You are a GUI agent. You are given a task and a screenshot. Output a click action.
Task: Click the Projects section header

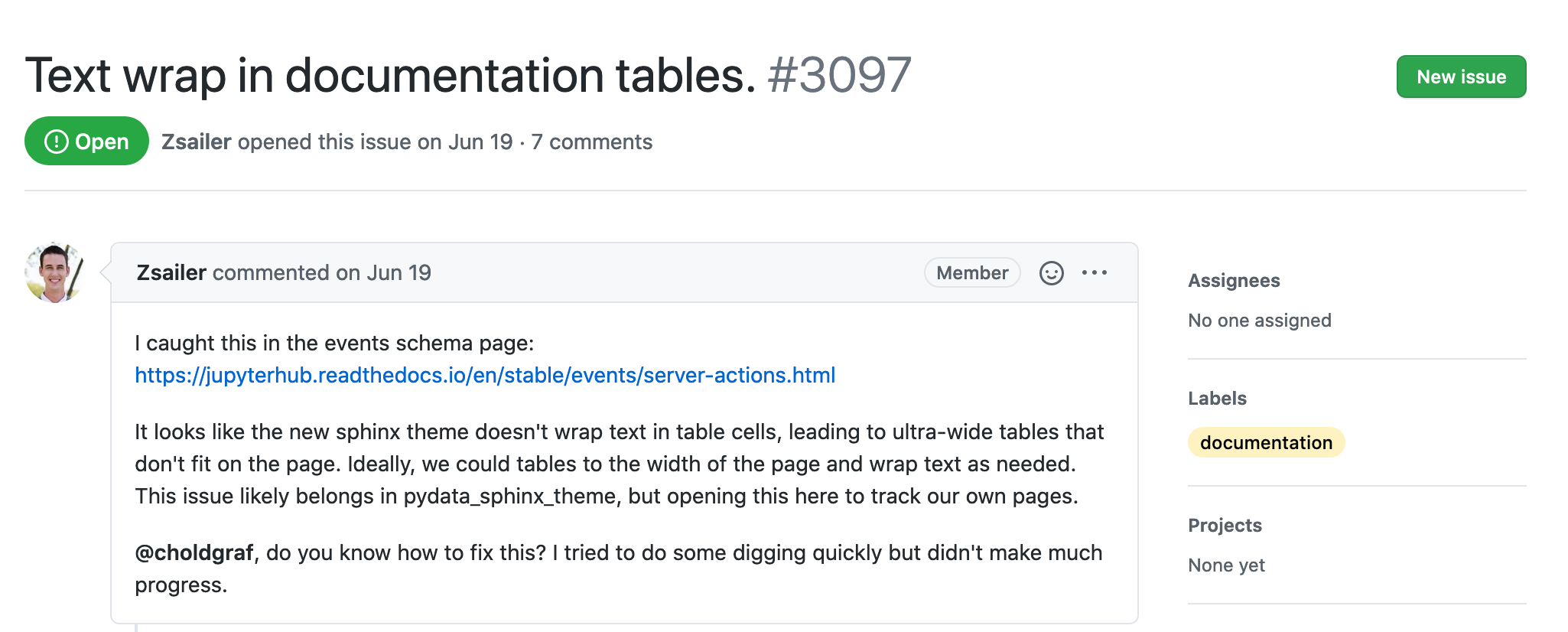(x=1225, y=525)
